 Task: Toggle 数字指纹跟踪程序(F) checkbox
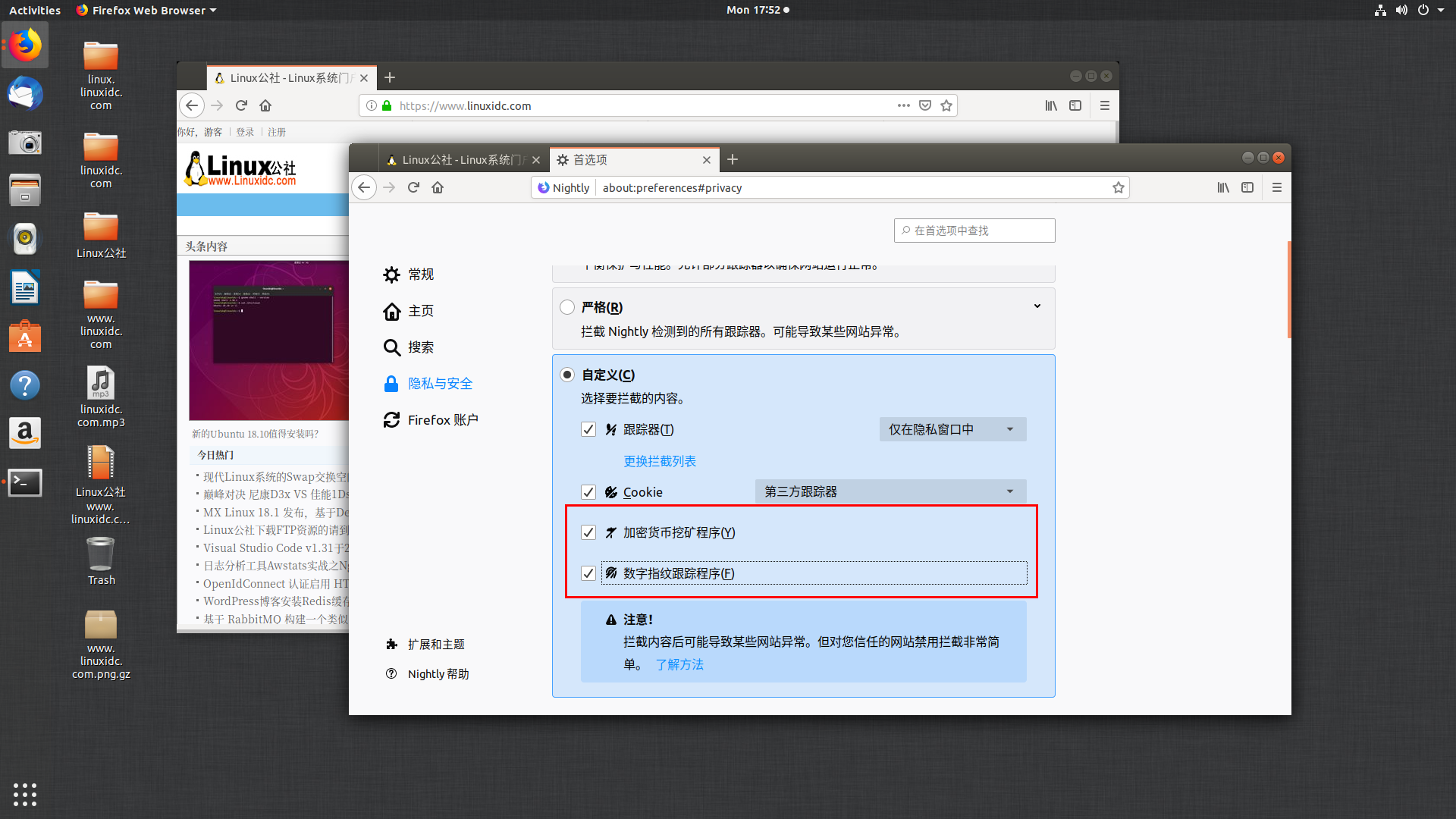pos(588,573)
